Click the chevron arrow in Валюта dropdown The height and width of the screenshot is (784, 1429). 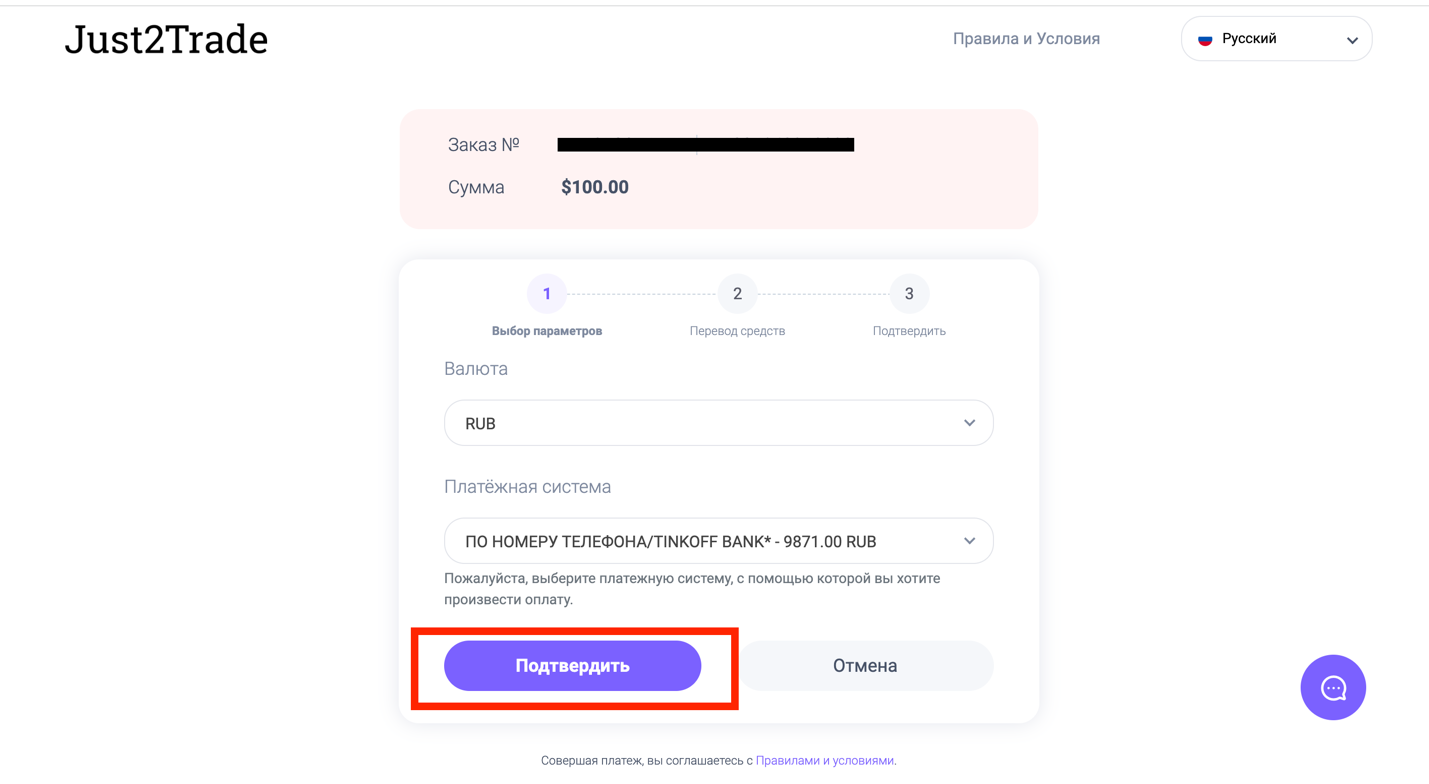coord(969,423)
